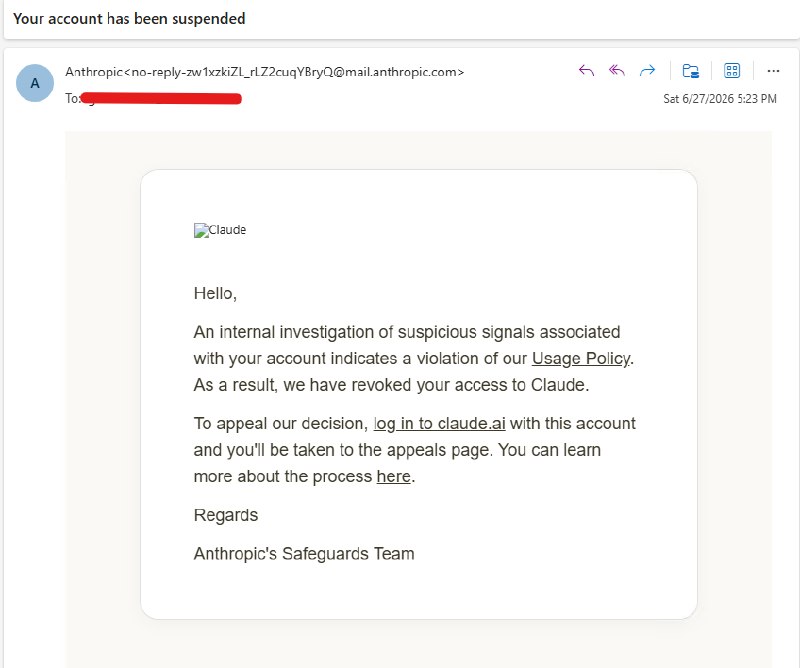Open the move-to-folder icon
The width and height of the screenshot is (800, 668).
[691, 70]
